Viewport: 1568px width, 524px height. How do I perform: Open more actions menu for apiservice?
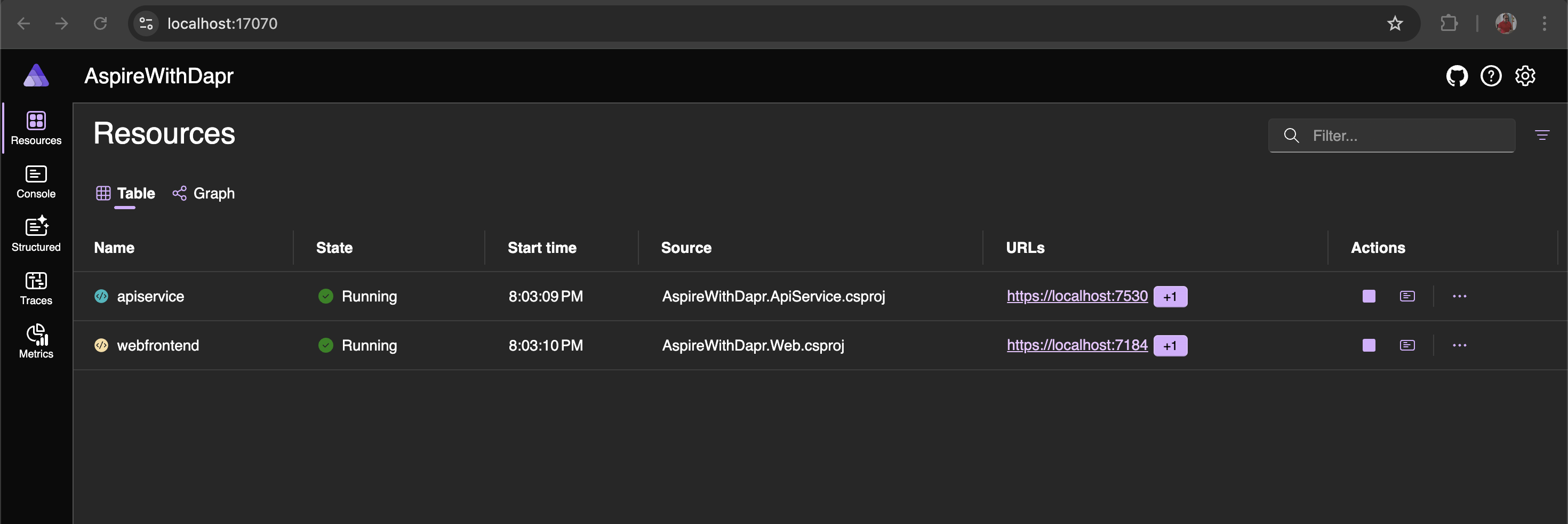(x=1460, y=296)
